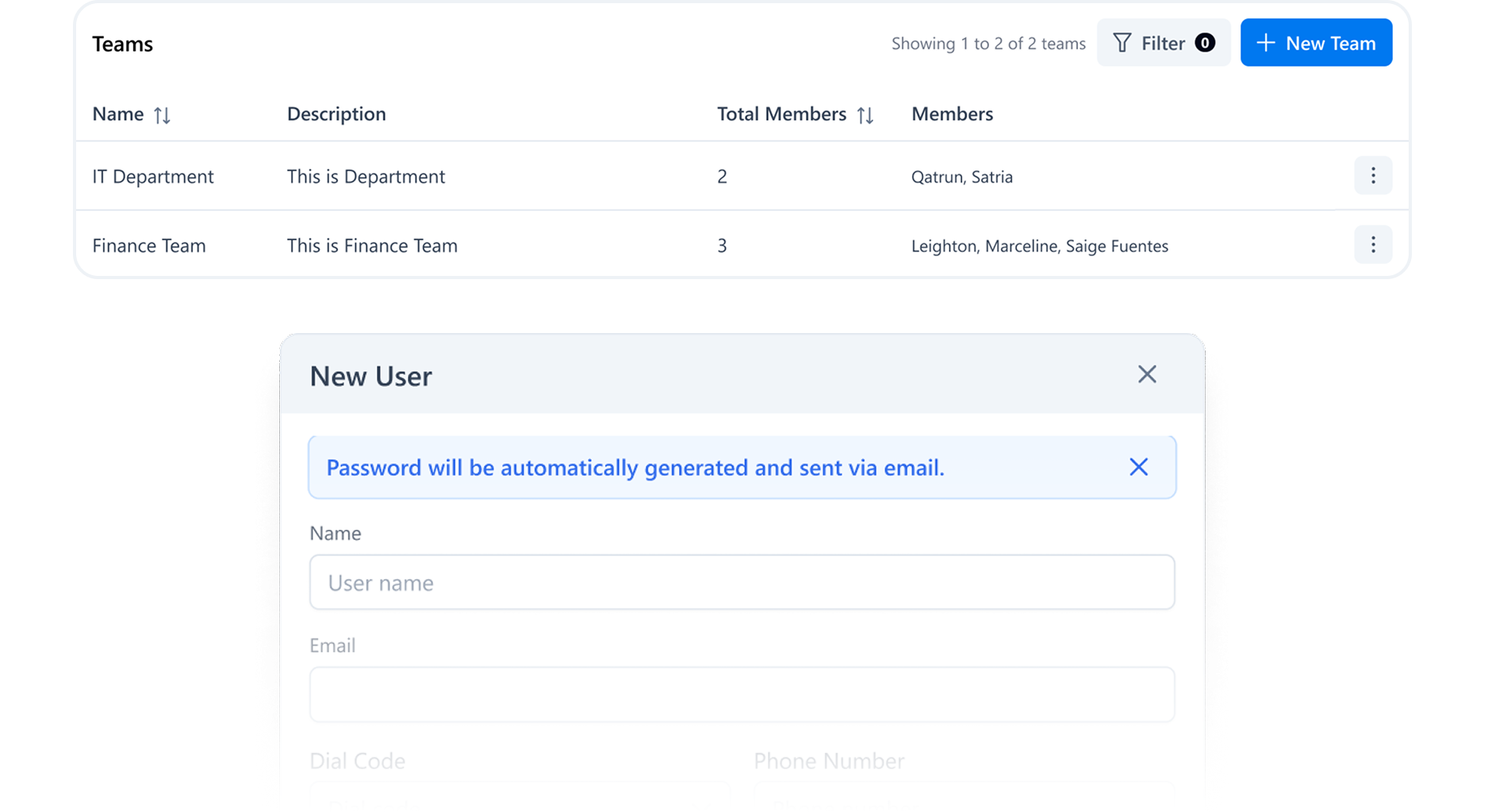Screen dimensions: 1488x812
Task: Dismiss the password auto-generated alert
Action: 1138,467
